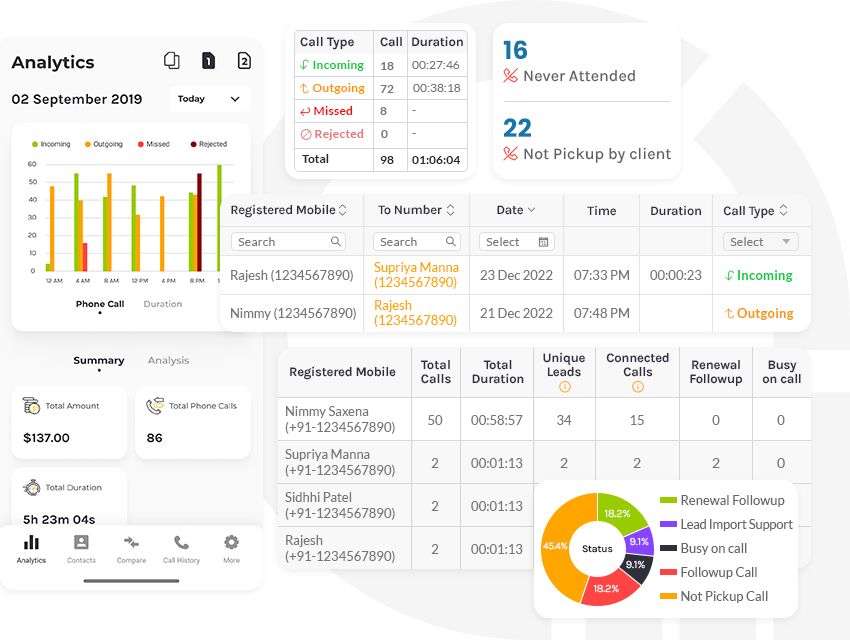Switch to the Analysis tab

[167, 360]
